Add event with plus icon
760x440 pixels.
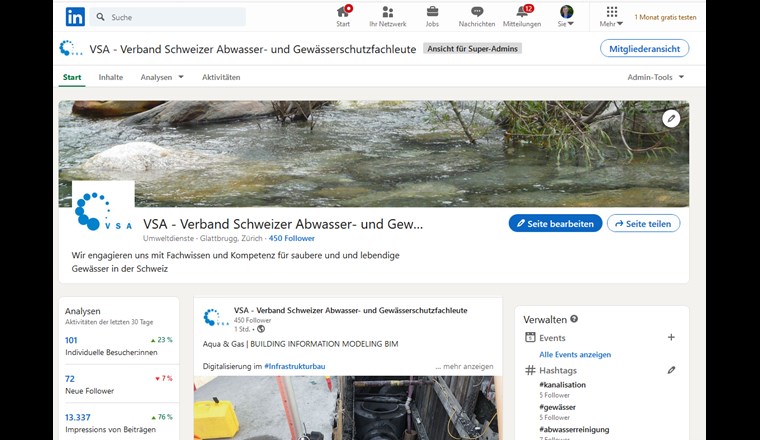tap(671, 338)
